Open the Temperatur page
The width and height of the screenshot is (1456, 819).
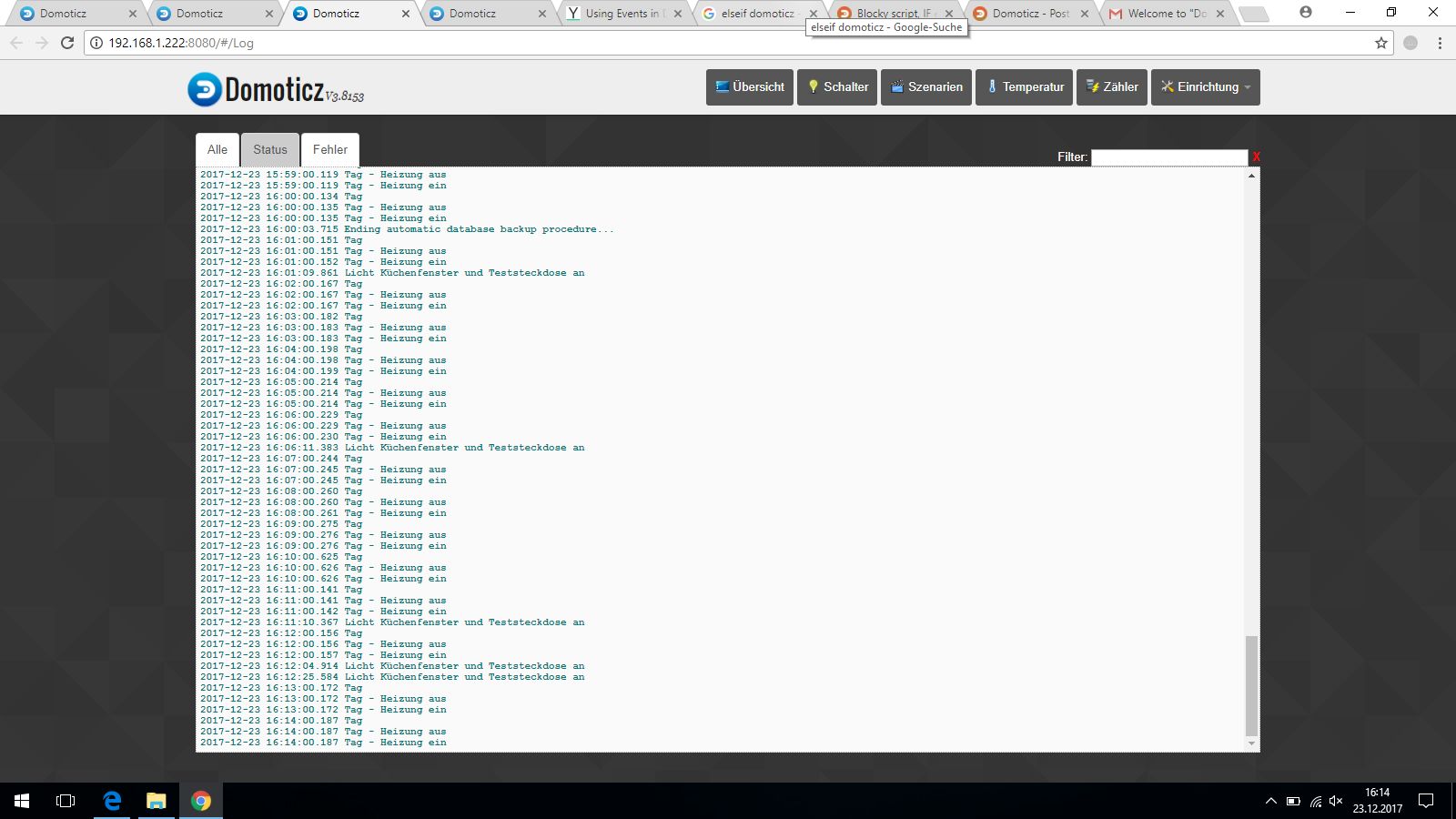[1025, 87]
